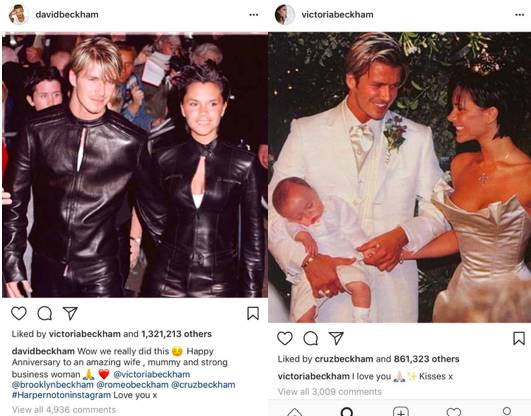This screenshot has width=531, height=416.
Task: Like victoriabeckham's wedding photo post
Action: (285, 338)
